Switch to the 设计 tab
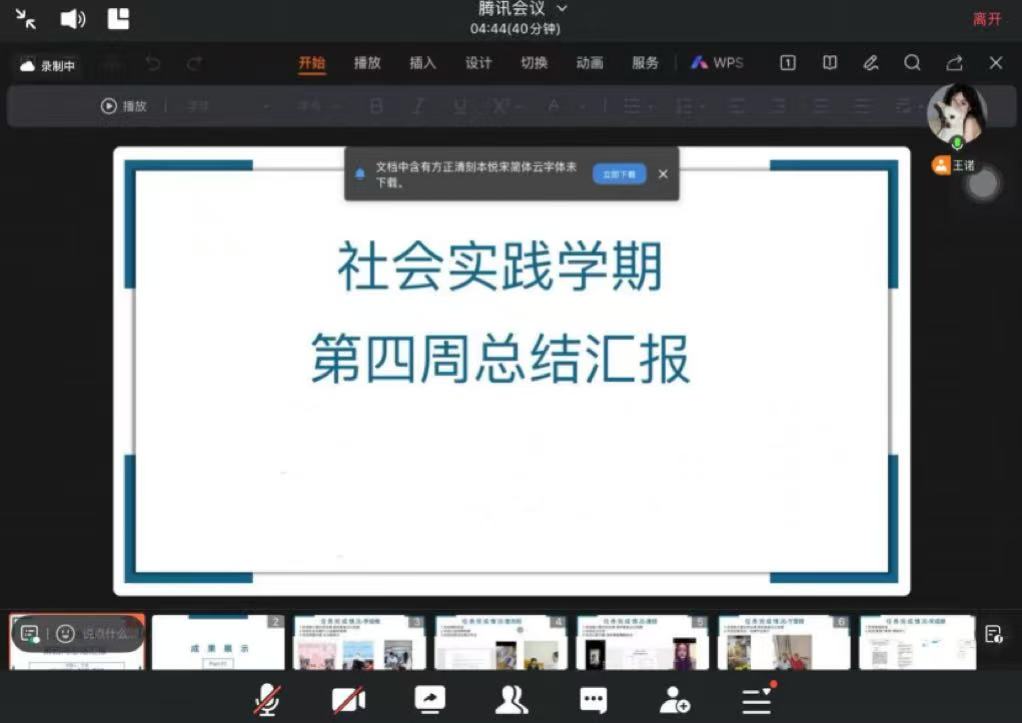Image resolution: width=1022 pixels, height=723 pixels. [x=478, y=63]
